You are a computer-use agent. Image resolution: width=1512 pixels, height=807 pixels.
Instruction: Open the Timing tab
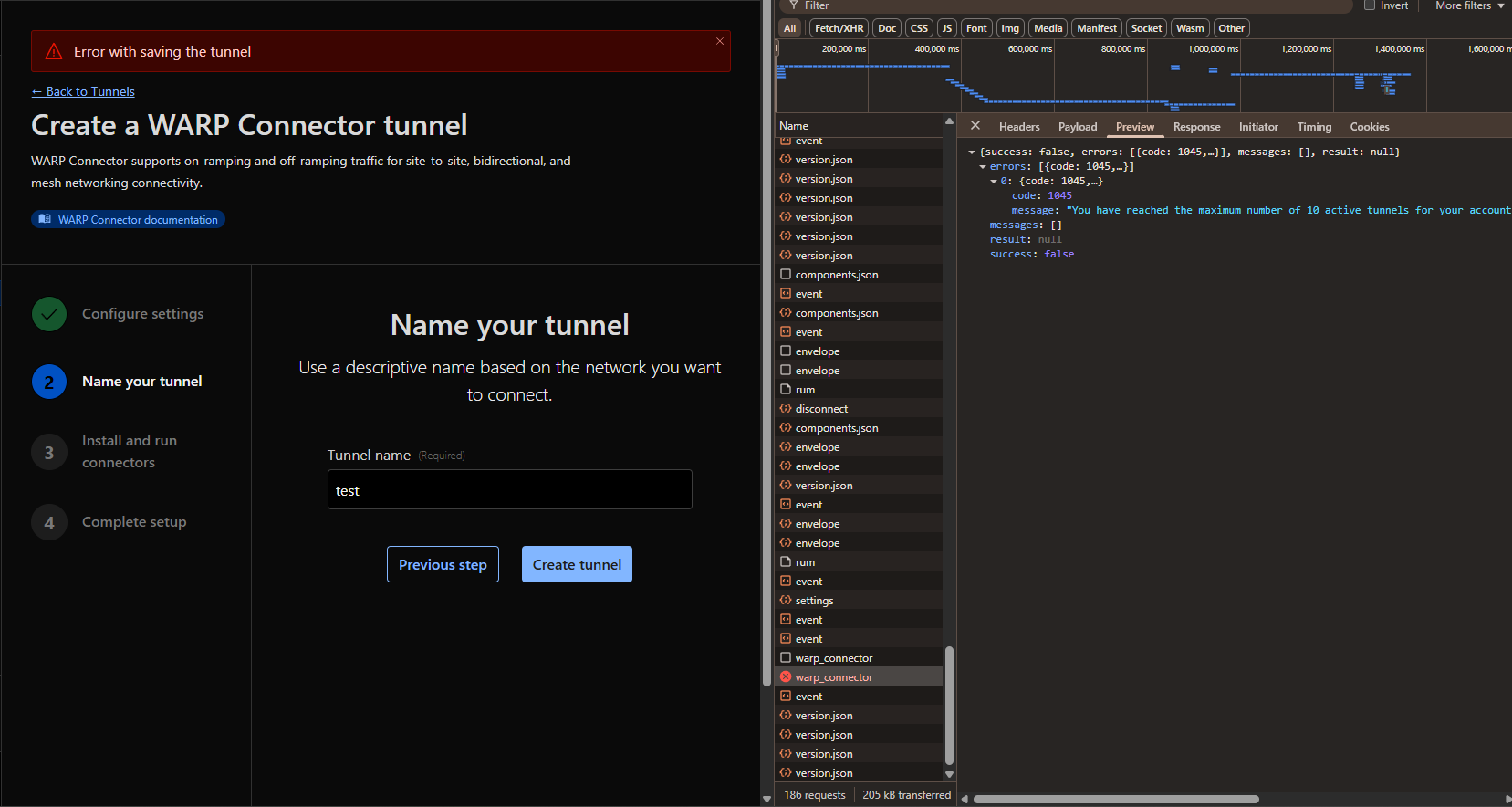(1314, 127)
